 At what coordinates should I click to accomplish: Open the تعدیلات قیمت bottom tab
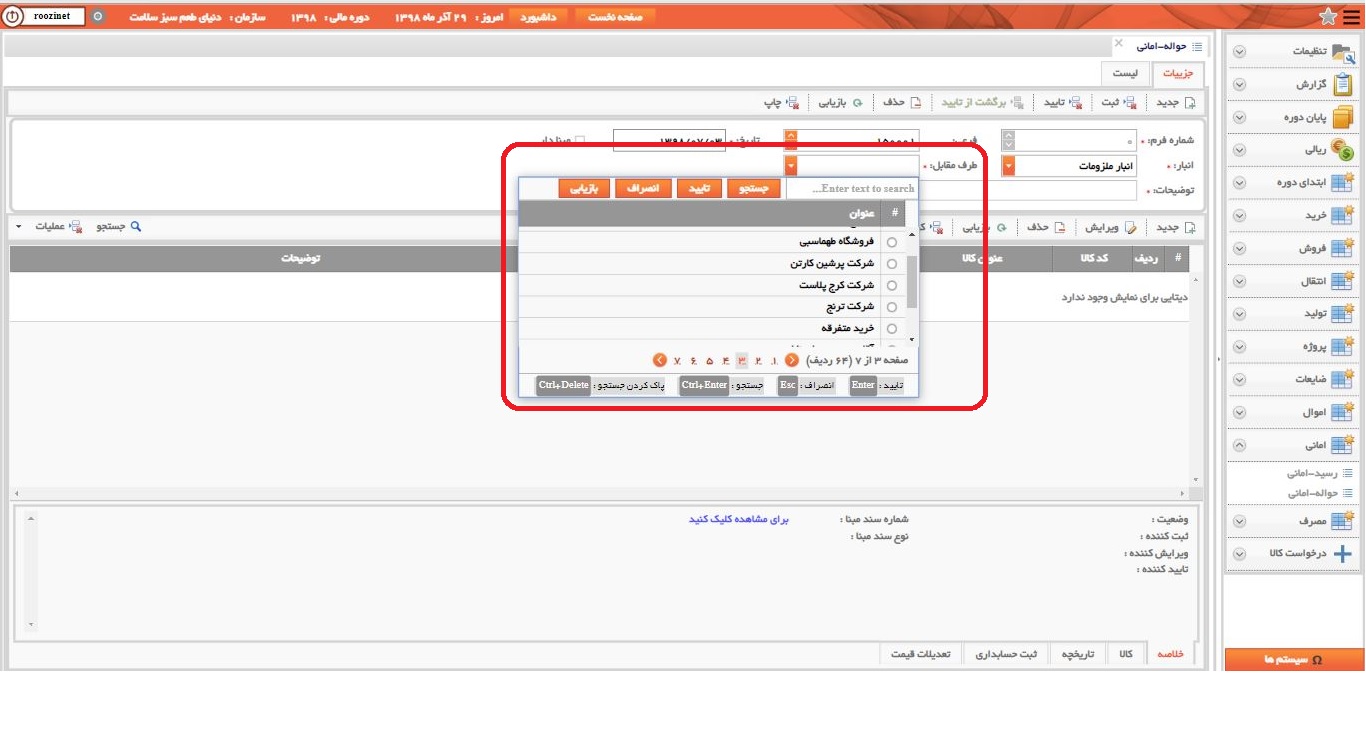point(920,654)
